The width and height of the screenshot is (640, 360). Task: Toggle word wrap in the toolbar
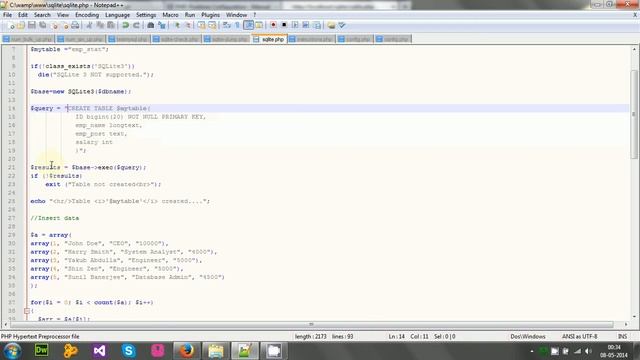[x=227, y=25]
